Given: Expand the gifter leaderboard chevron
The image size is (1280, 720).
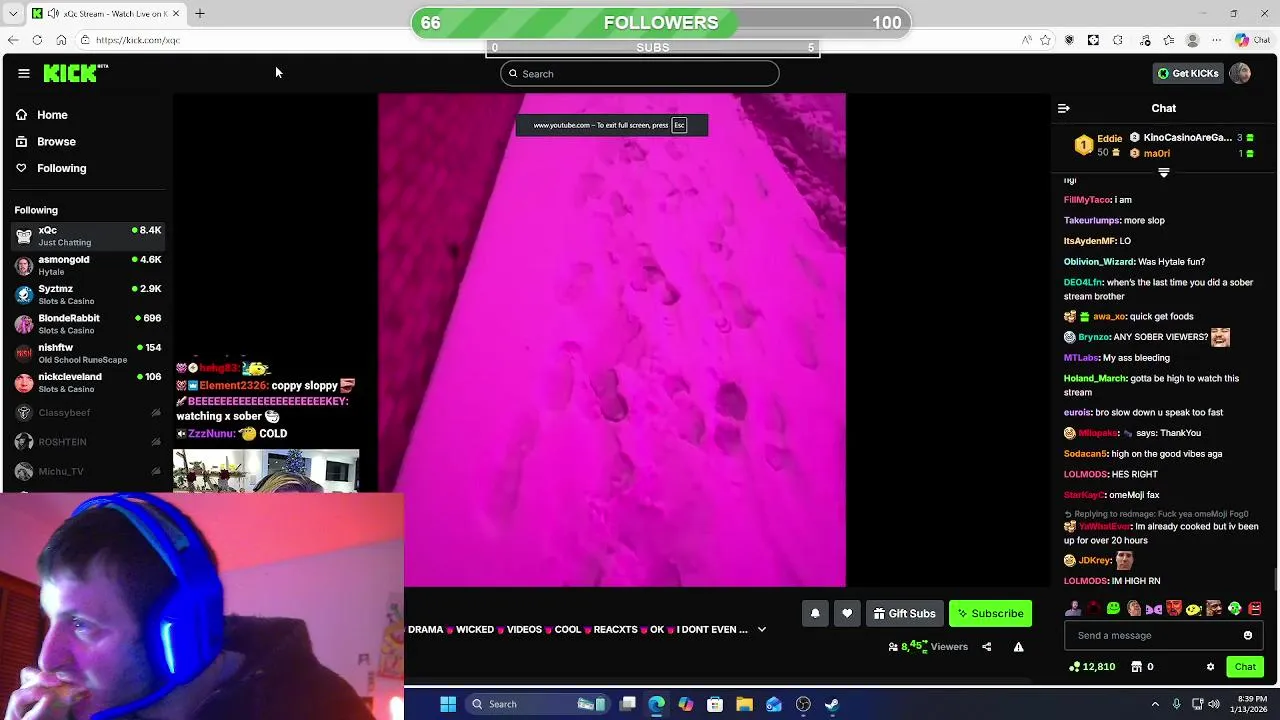Looking at the screenshot, I should (1163, 173).
